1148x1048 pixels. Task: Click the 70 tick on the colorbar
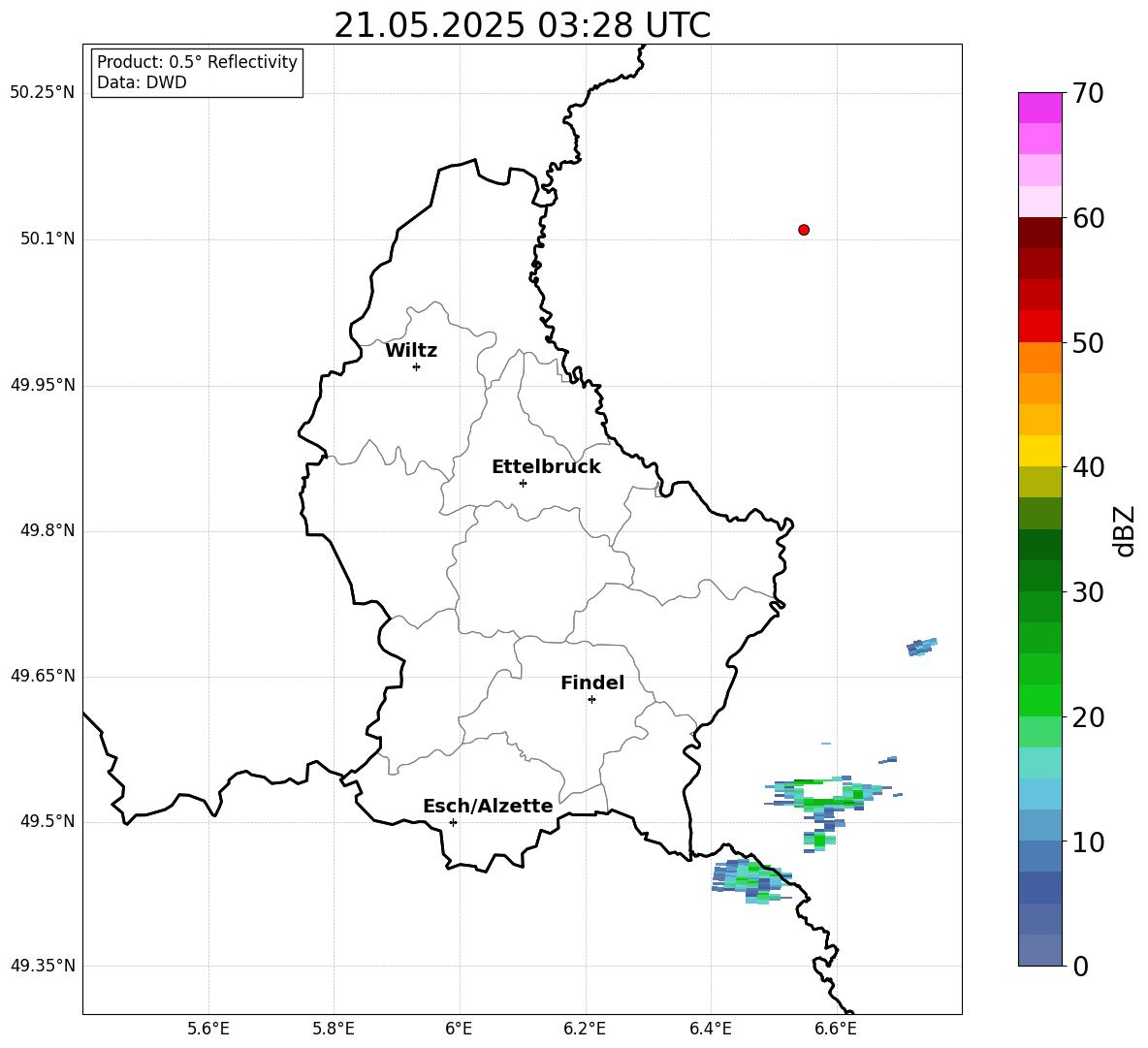click(x=1088, y=94)
